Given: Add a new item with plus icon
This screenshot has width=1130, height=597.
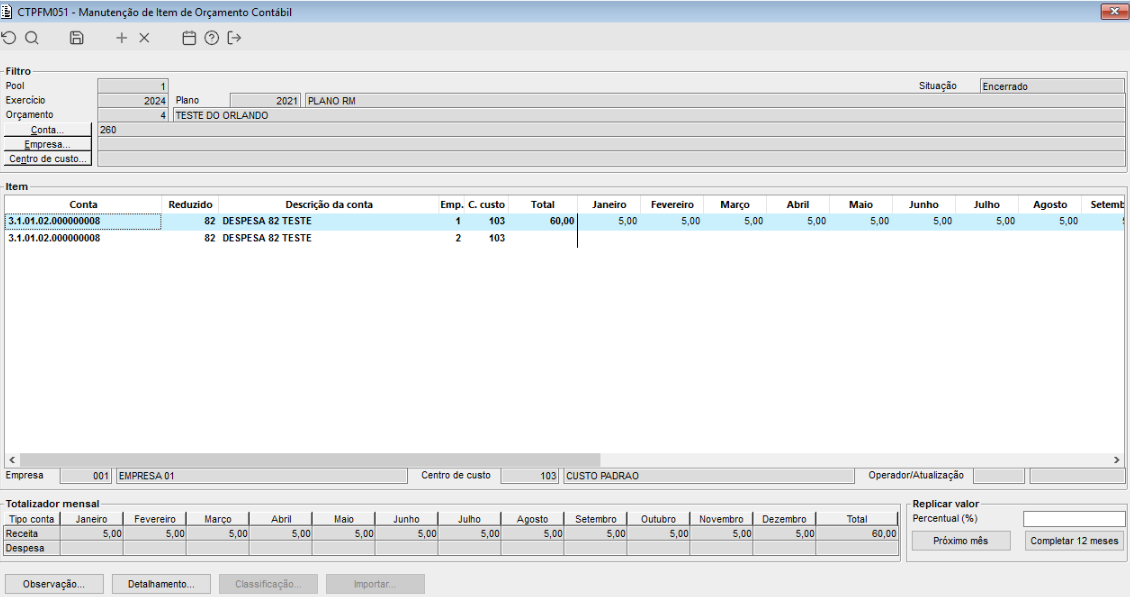Looking at the screenshot, I should tap(121, 38).
